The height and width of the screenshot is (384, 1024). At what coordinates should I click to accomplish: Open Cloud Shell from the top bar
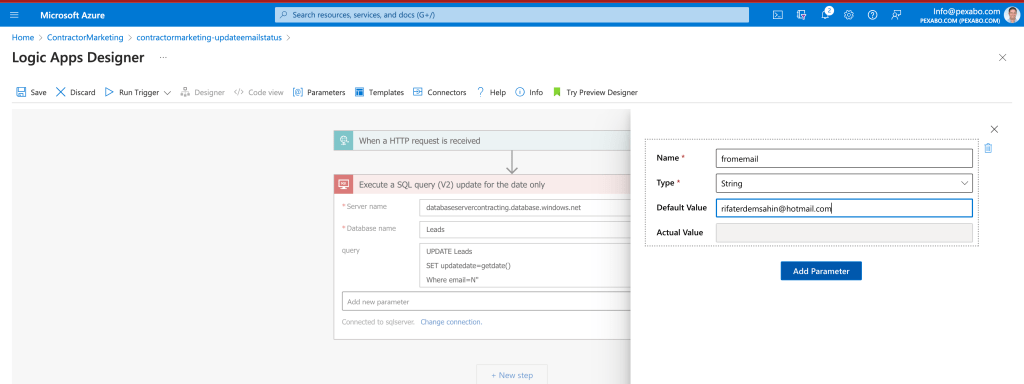click(x=778, y=15)
